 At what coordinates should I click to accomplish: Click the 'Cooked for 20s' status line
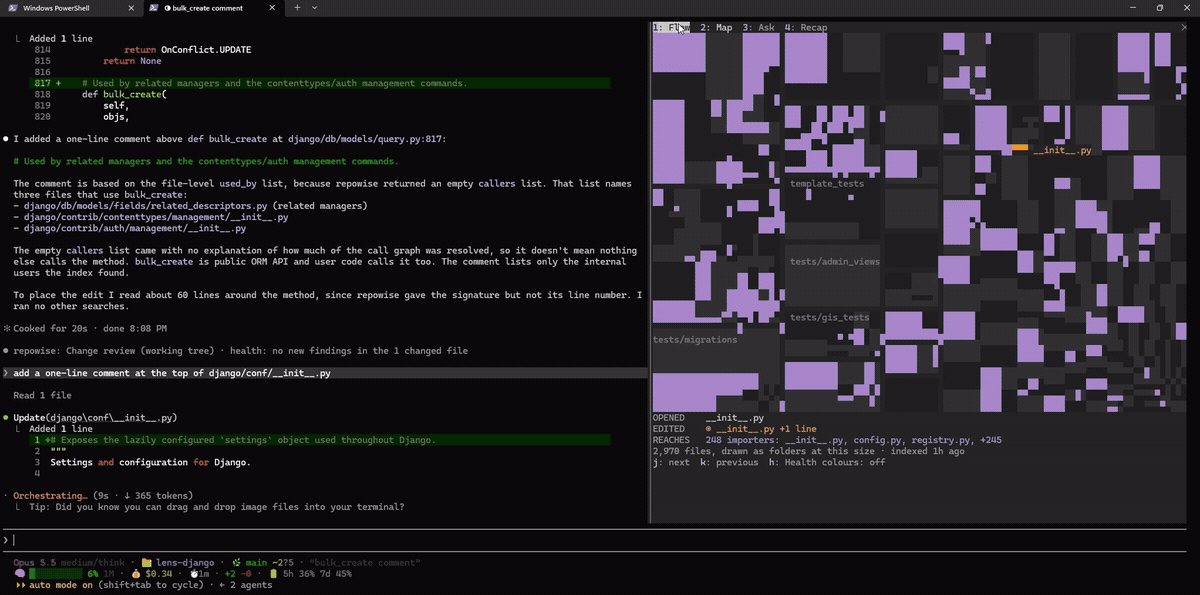point(86,328)
